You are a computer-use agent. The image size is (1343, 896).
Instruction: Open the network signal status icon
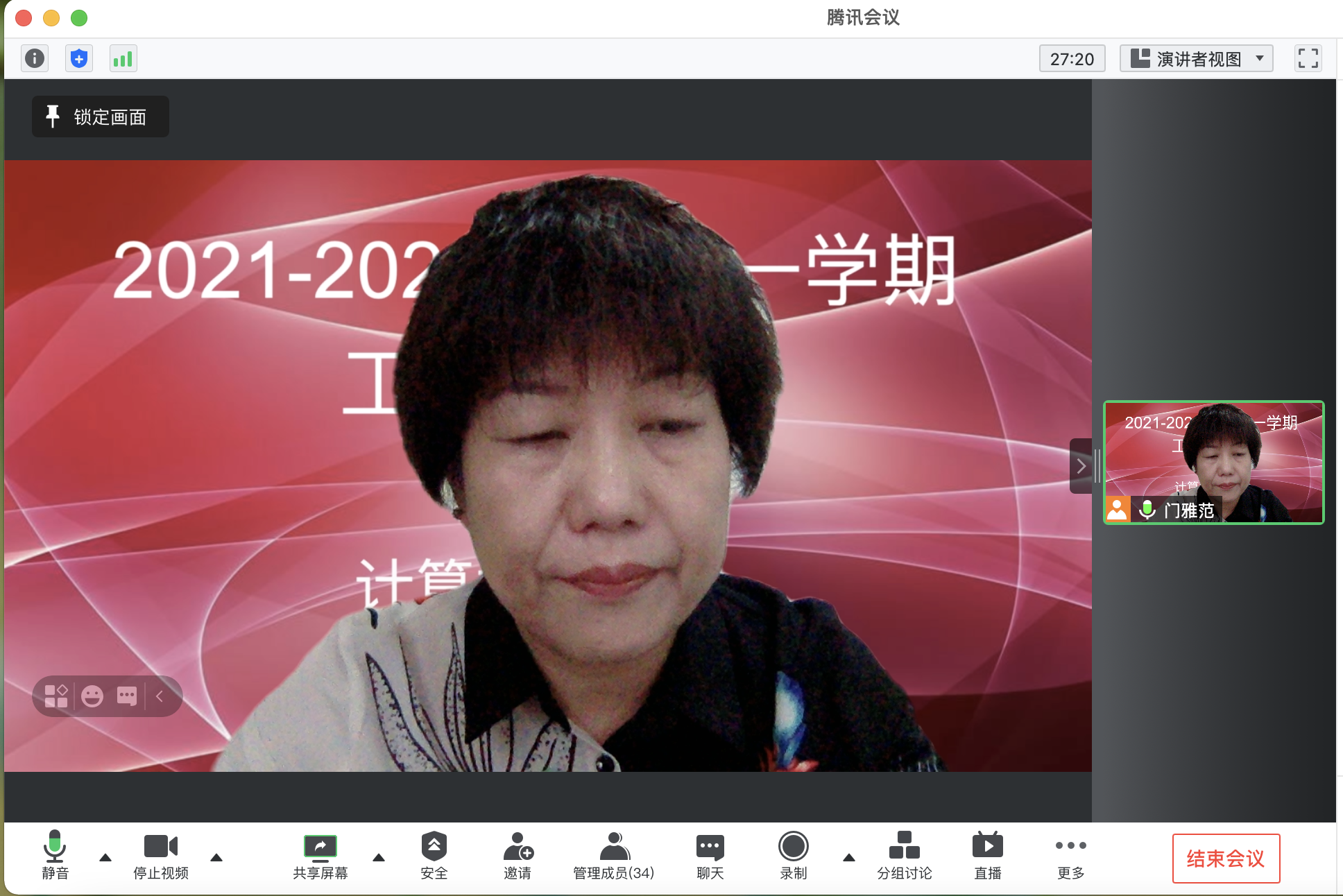click(123, 58)
